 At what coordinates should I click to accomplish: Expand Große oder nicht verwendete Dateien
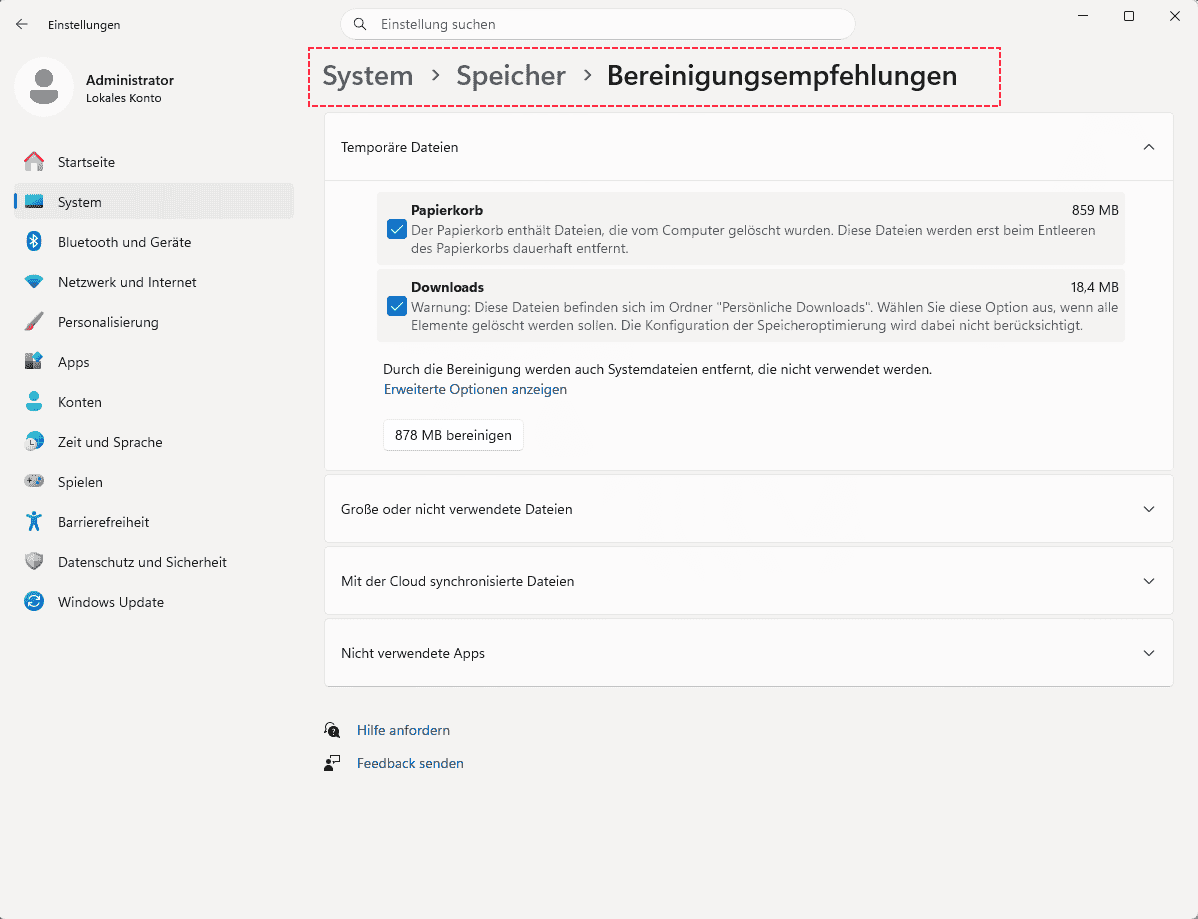click(749, 509)
